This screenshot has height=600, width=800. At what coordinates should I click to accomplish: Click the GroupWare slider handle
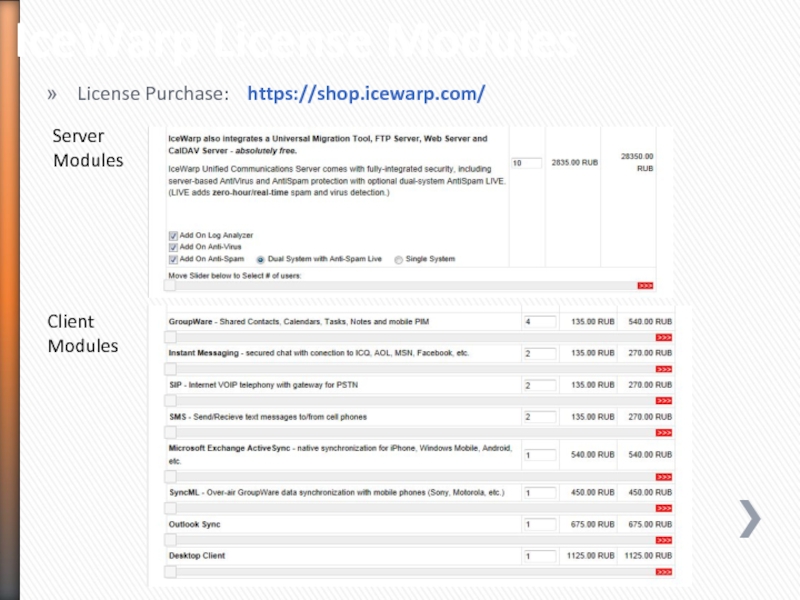(170, 337)
